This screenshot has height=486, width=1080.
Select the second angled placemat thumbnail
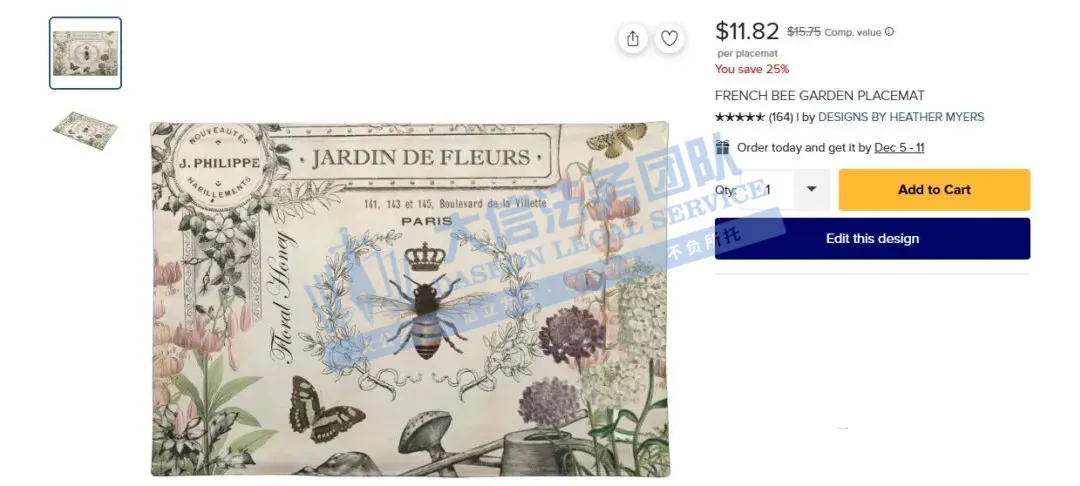click(x=85, y=130)
